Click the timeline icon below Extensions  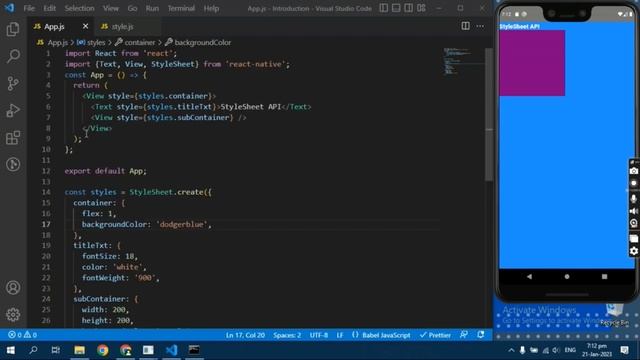click(13, 164)
